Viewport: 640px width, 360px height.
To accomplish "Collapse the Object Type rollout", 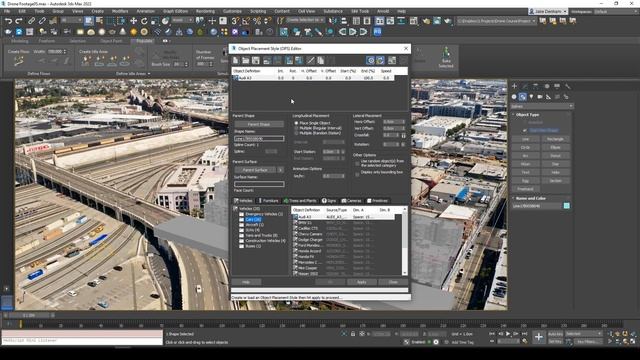I will pos(527,115).
